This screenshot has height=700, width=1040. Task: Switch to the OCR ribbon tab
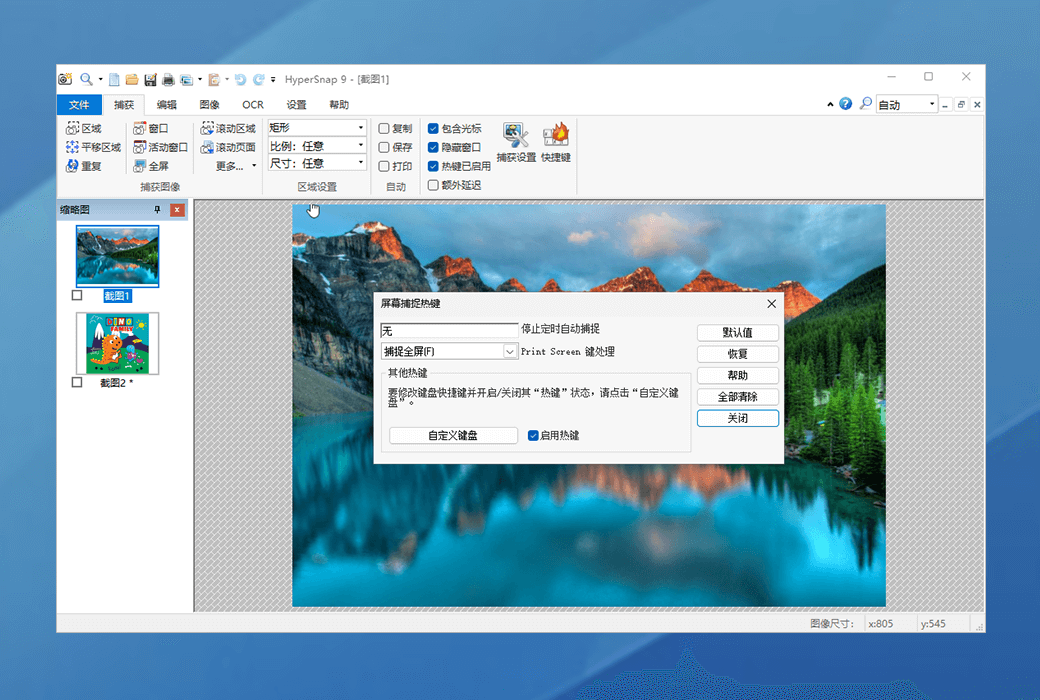pyautogui.click(x=253, y=105)
